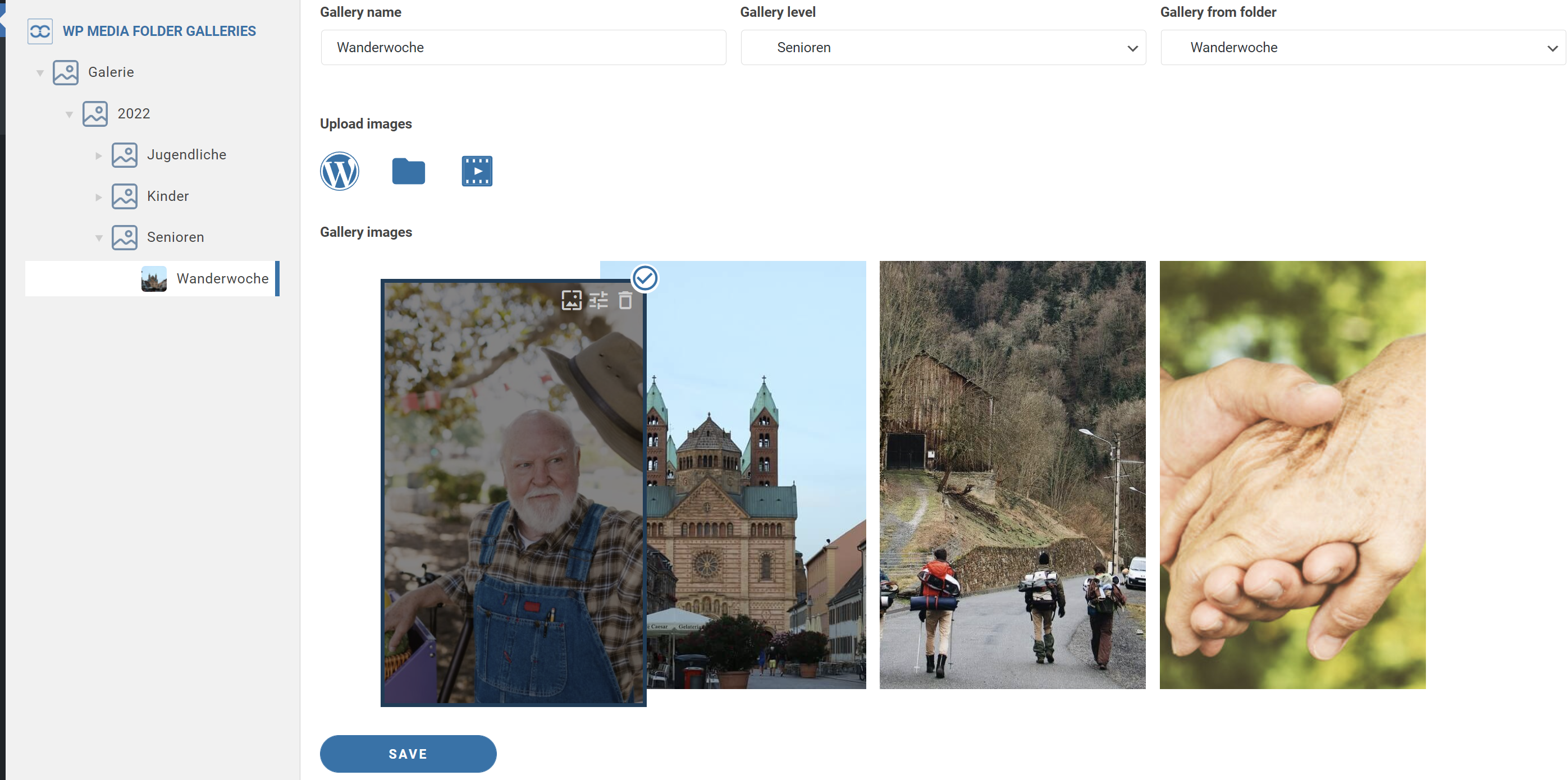The image size is (1568, 780).
Task: Click the set-cover image icon on thumbnail
Action: (571, 300)
